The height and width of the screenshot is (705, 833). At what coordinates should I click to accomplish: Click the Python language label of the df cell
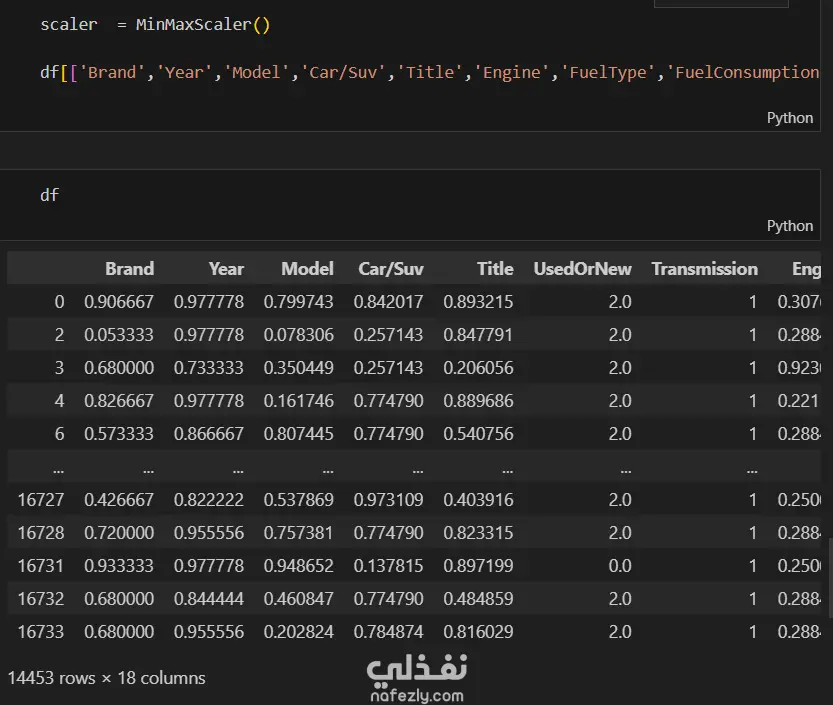pyautogui.click(x=790, y=226)
